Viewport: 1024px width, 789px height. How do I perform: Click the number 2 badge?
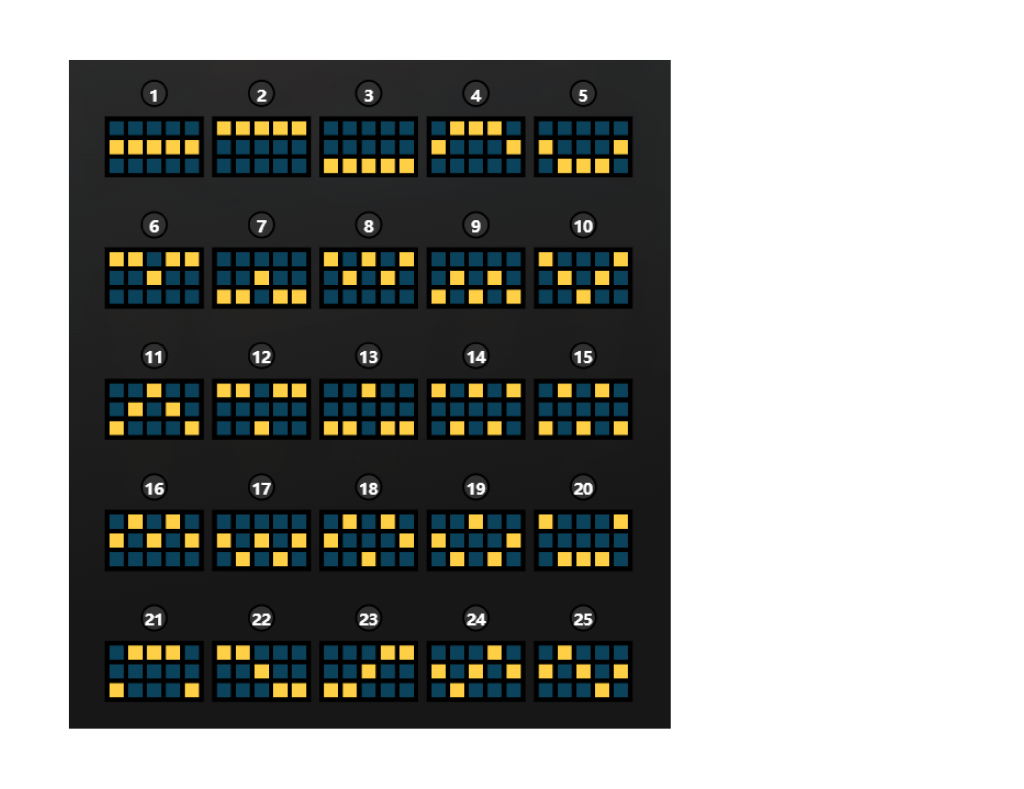pyautogui.click(x=261, y=94)
